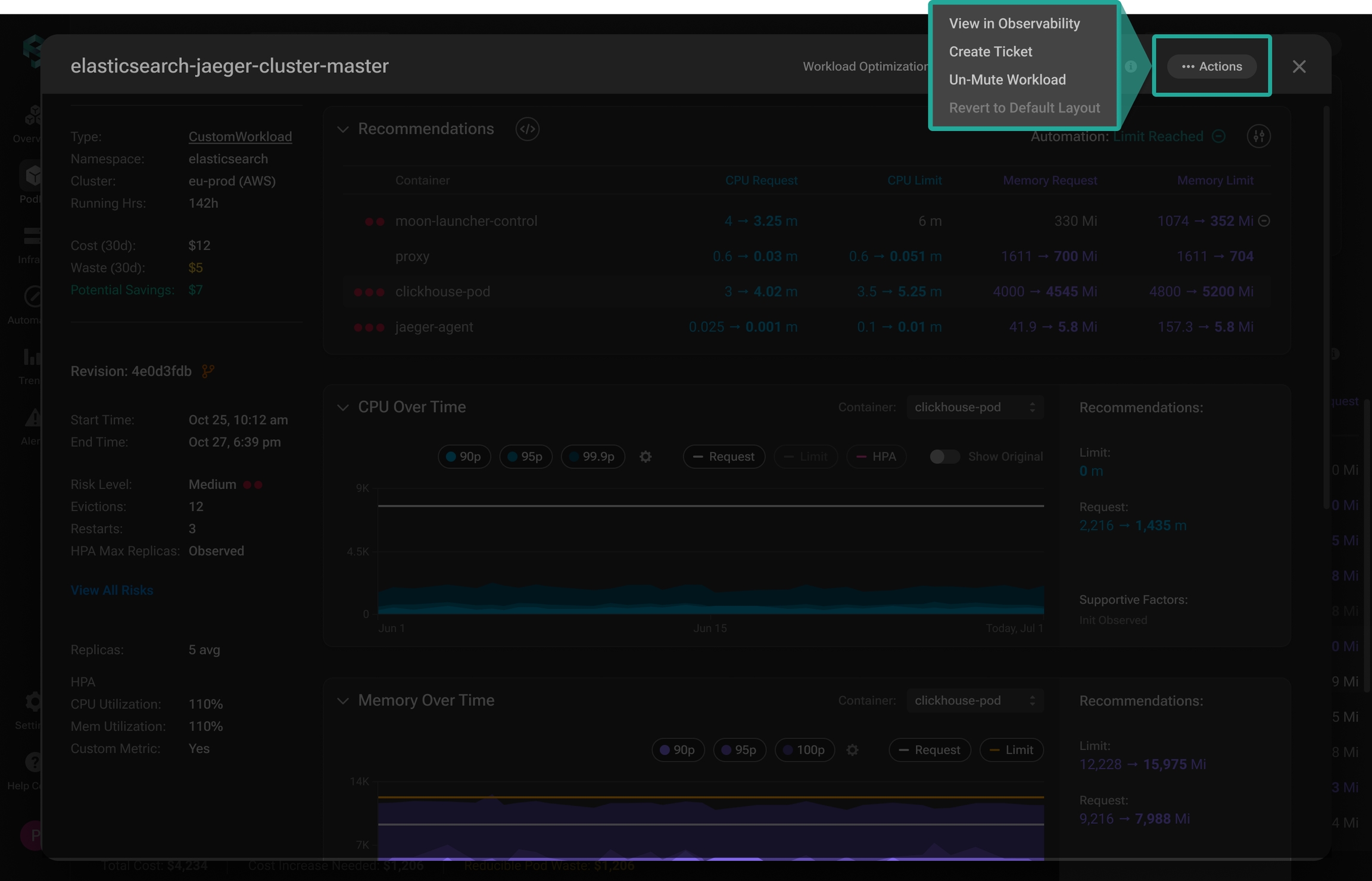Click the git branch icon next to Revision
Screen dimensions: 1372x881
click(208, 371)
